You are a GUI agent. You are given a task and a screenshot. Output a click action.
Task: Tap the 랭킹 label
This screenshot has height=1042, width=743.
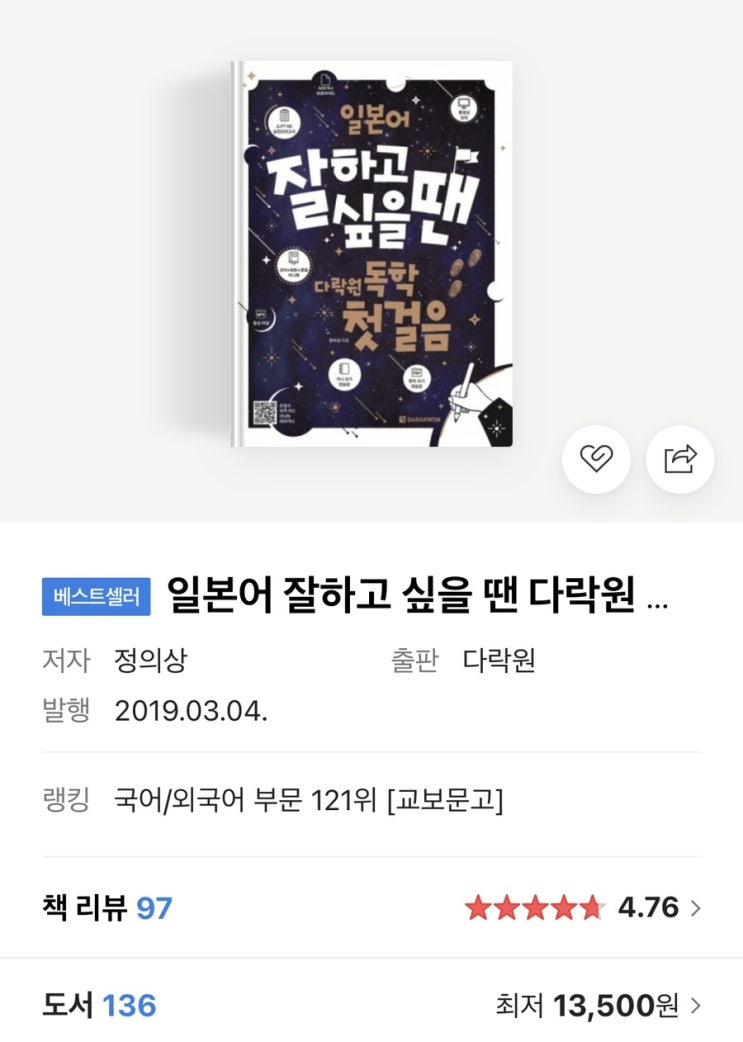point(66,800)
